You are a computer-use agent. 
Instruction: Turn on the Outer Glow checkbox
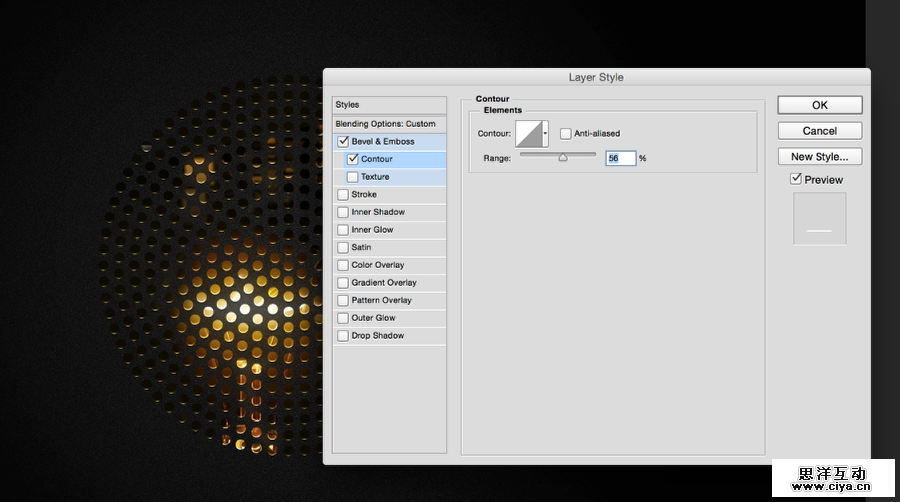click(344, 318)
